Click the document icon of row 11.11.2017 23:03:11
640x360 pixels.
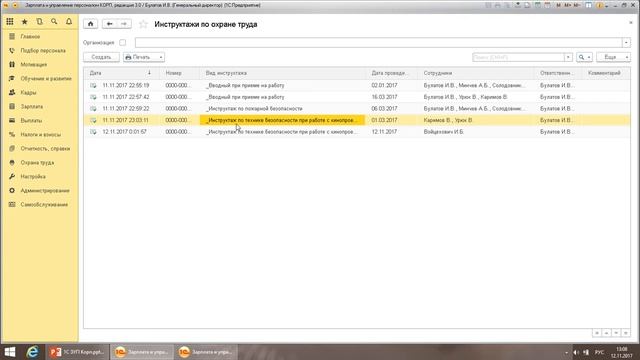tap(93, 120)
